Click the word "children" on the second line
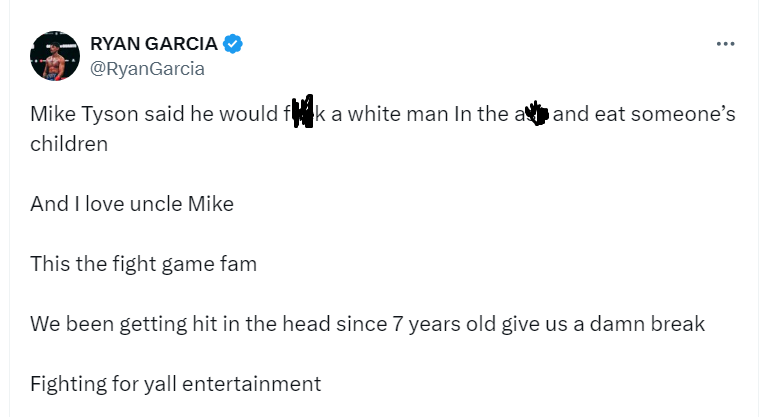The width and height of the screenshot is (776, 417). [x=68, y=142]
